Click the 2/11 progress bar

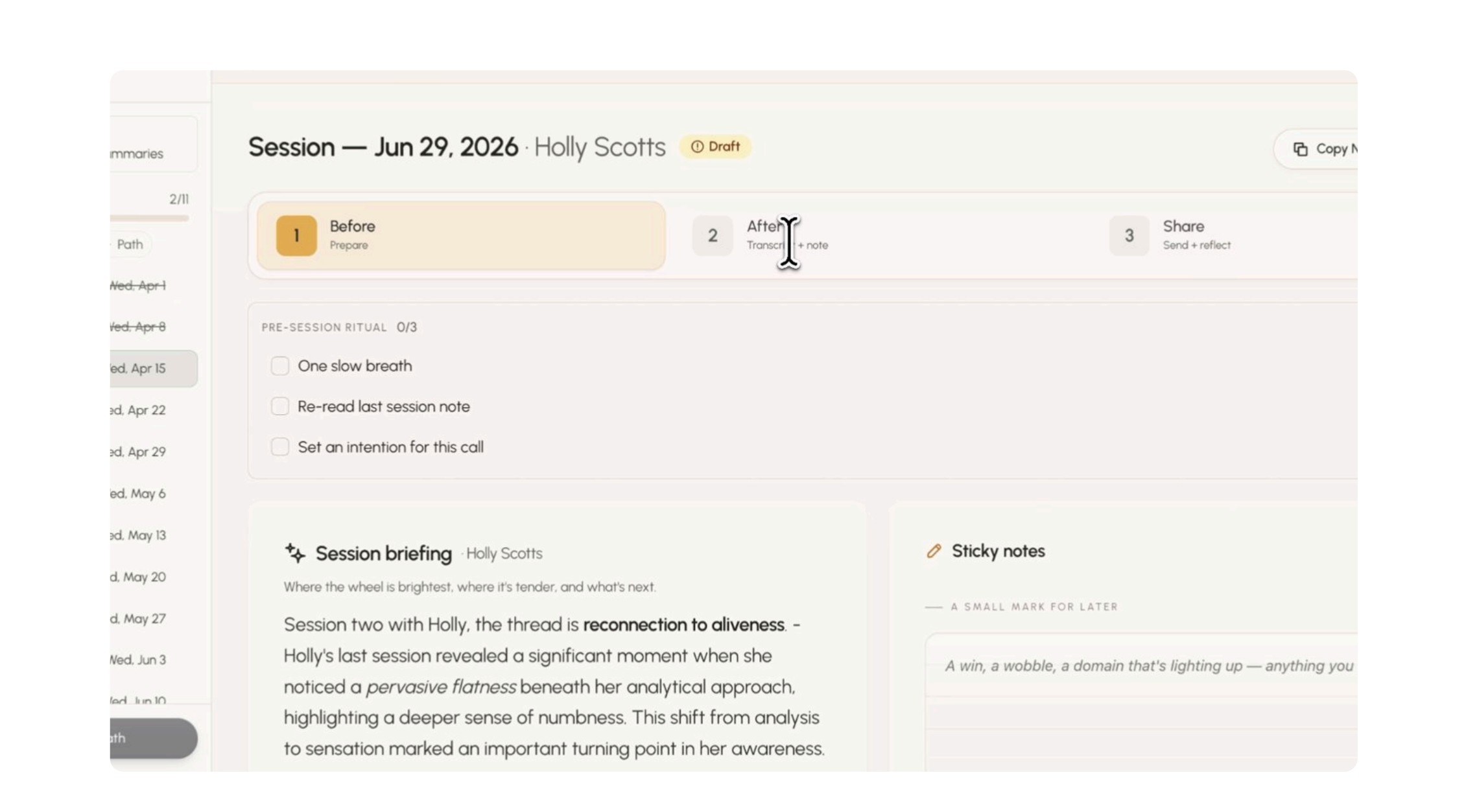pyautogui.click(x=150, y=218)
